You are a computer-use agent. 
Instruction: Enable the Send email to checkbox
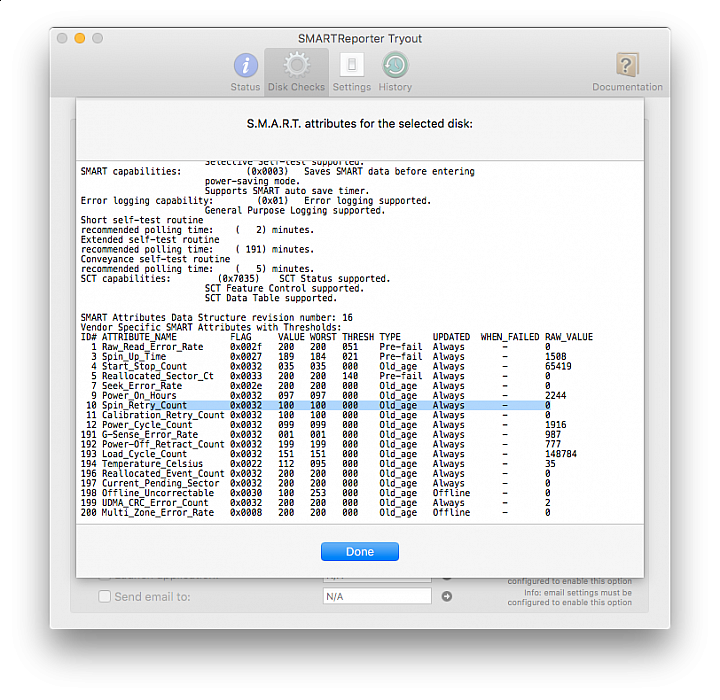104,596
